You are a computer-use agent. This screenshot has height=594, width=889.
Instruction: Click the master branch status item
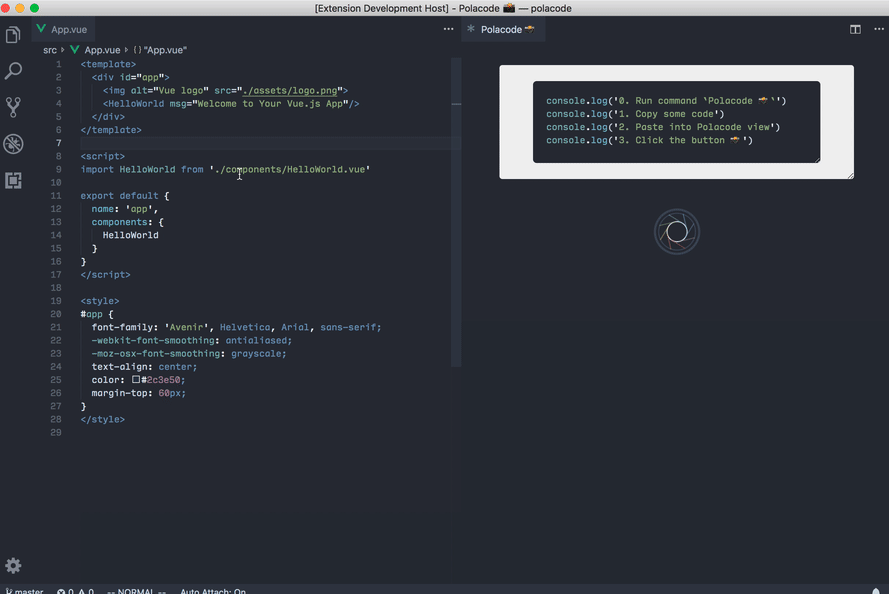pyautogui.click(x=25, y=591)
